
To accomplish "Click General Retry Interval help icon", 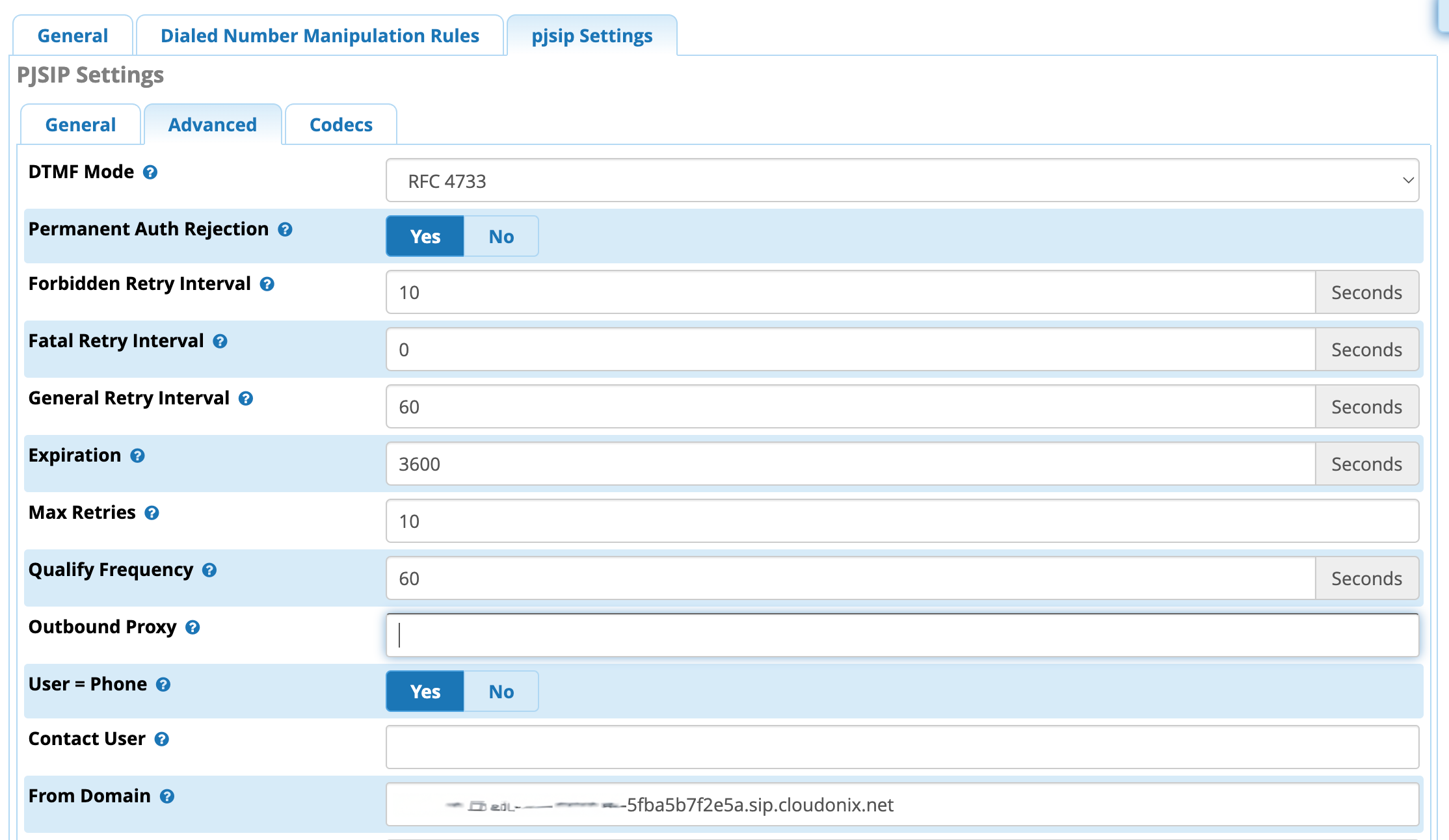I will (245, 399).
